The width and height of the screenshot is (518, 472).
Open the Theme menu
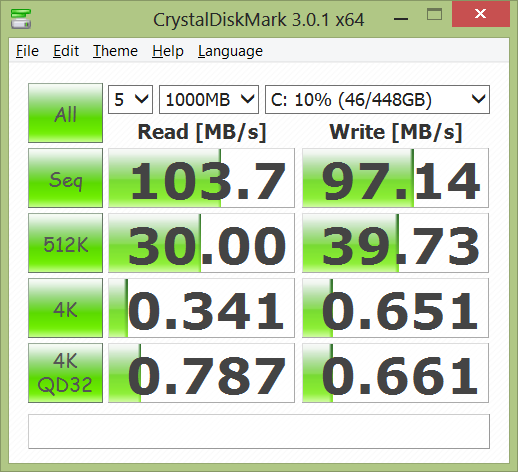115,51
